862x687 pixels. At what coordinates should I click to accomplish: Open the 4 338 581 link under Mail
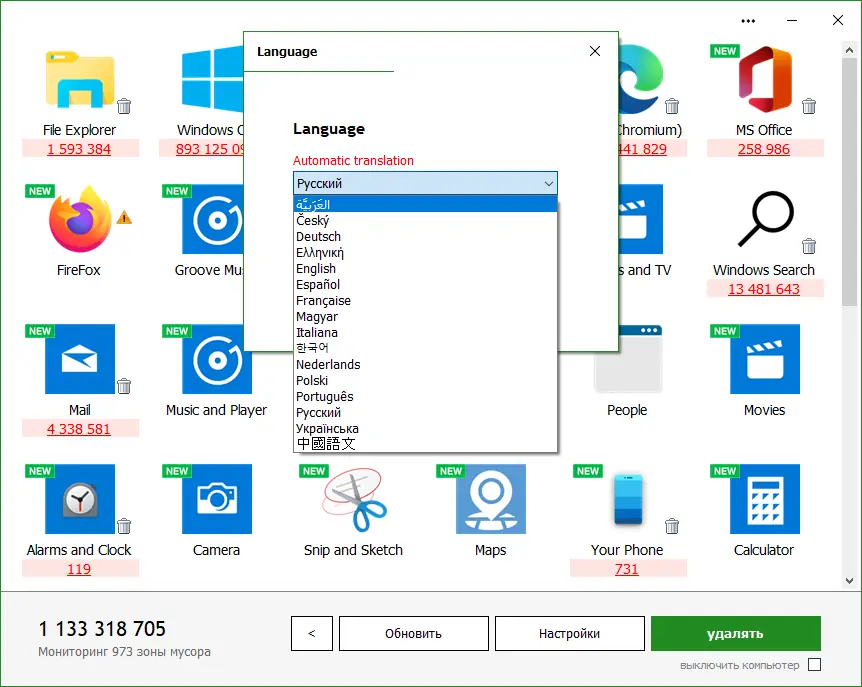point(79,429)
